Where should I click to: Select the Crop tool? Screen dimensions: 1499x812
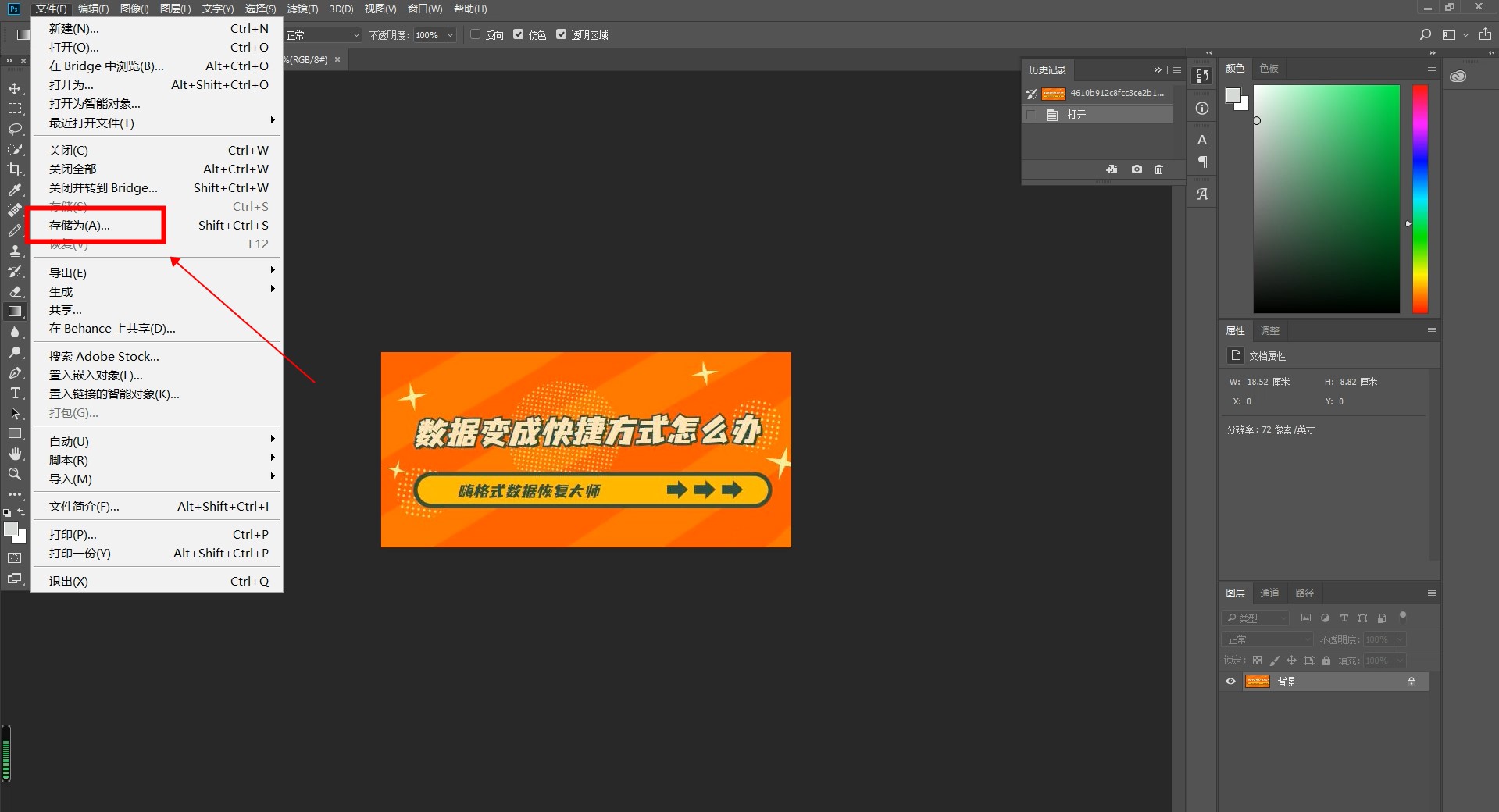[x=15, y=169]
